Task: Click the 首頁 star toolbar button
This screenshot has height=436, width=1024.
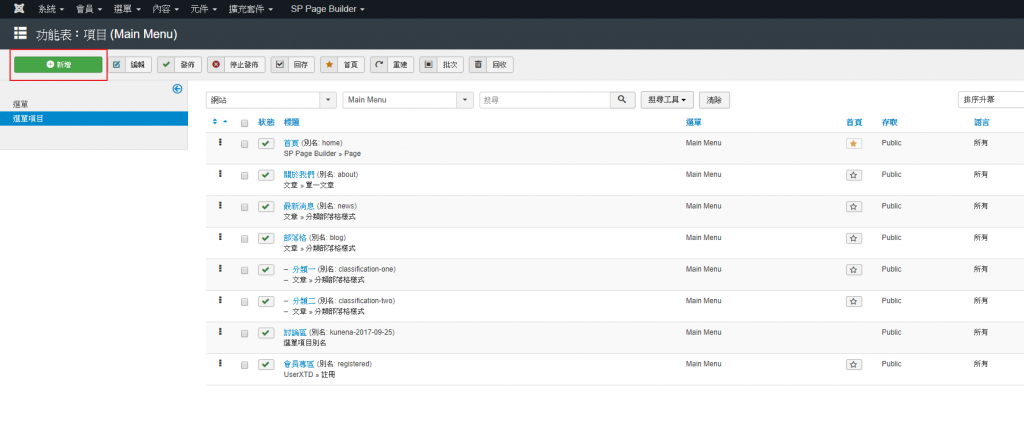Action: [342, 64]
